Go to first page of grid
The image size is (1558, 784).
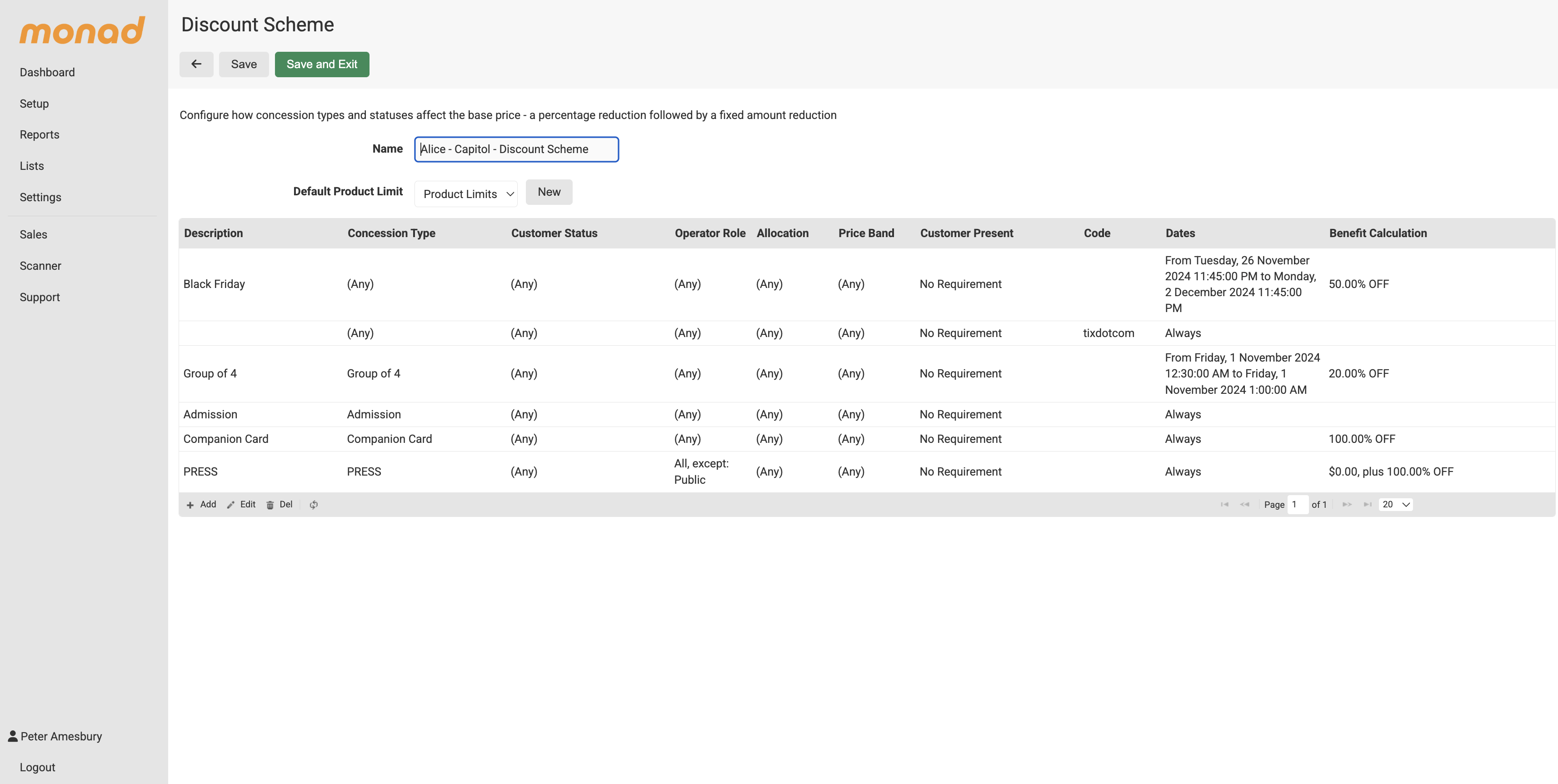coord(1224,505)
